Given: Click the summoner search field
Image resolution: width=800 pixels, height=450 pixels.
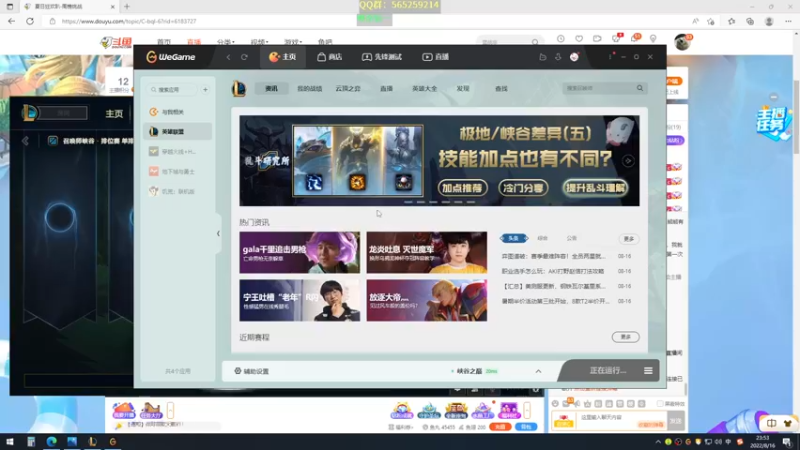Looking at the screenshot, I should click(599, 88).
